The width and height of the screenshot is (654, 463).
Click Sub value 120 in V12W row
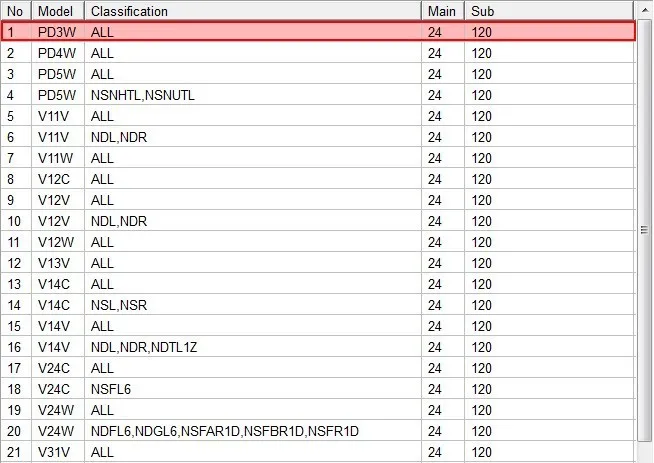click(x=549, y=242)
